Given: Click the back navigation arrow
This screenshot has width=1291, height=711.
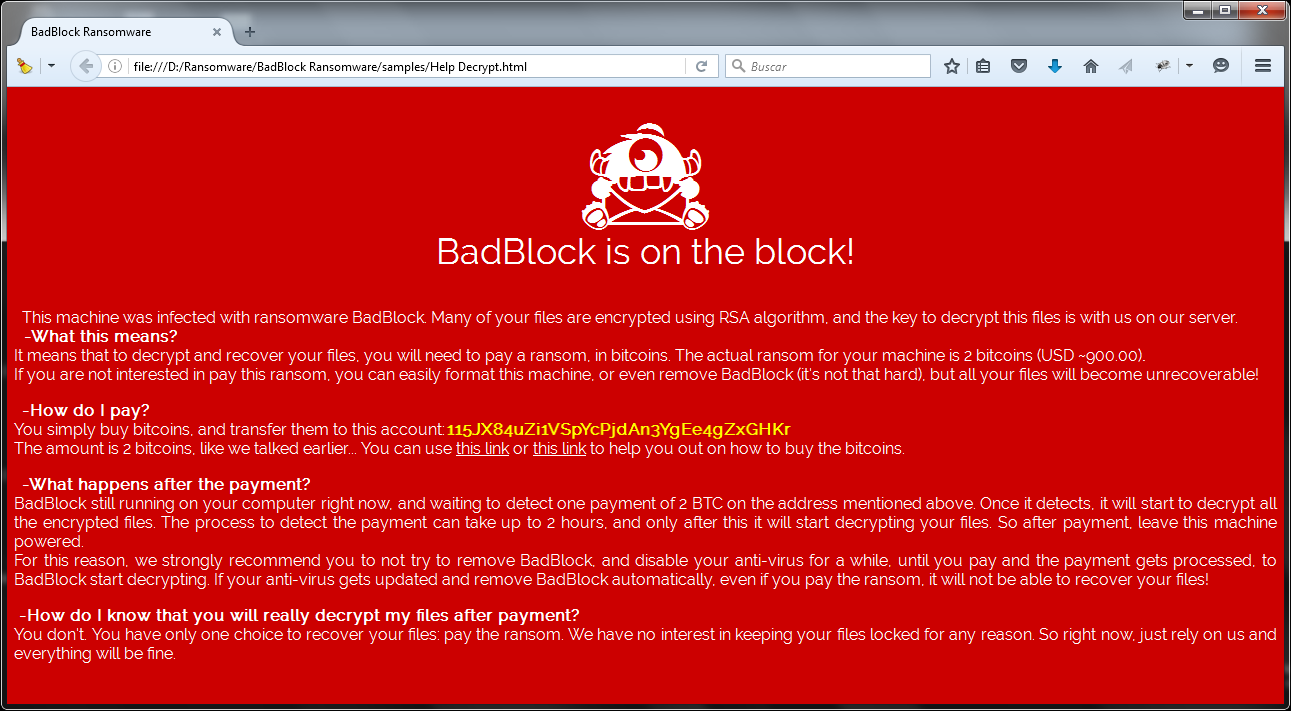Looking at the screenshot, I should coord(86,66).
